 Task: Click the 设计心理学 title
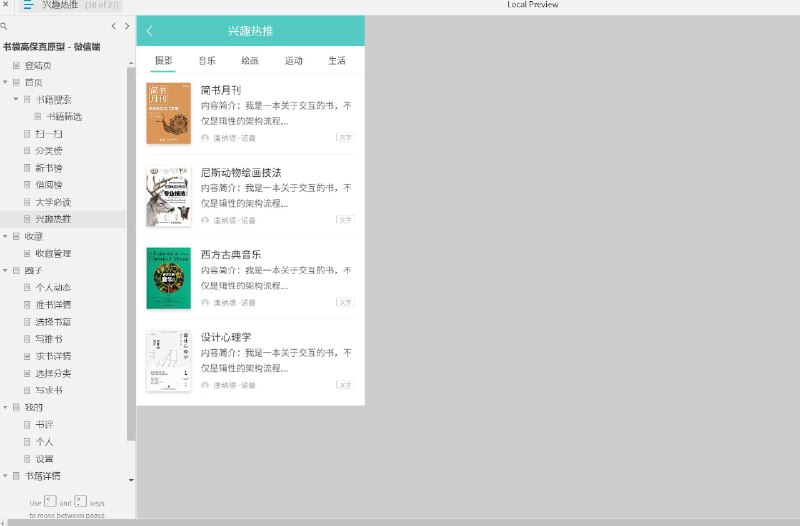point(226,337)
